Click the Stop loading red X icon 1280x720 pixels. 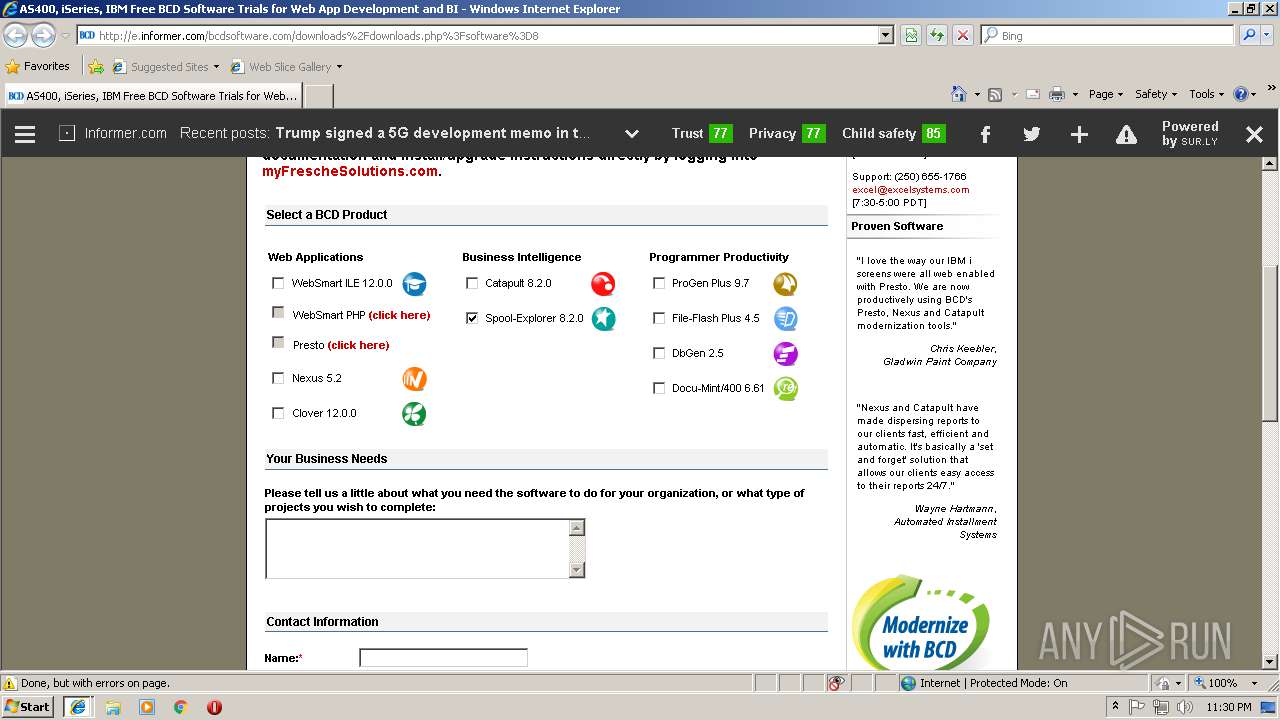(x=963, y=35)
